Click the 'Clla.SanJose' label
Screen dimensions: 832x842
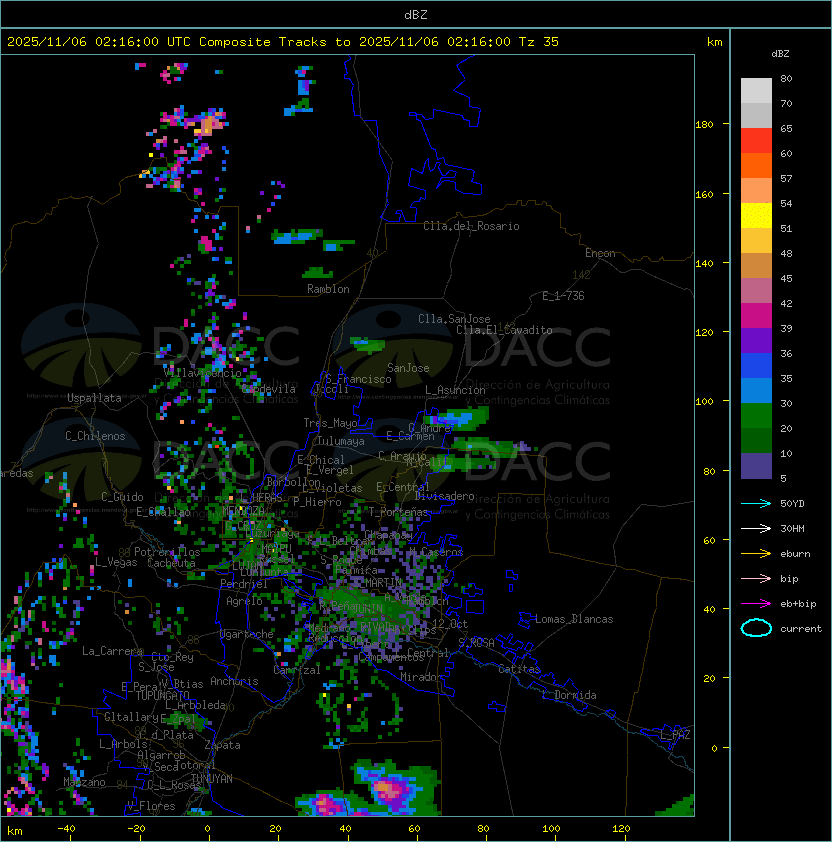454,319
